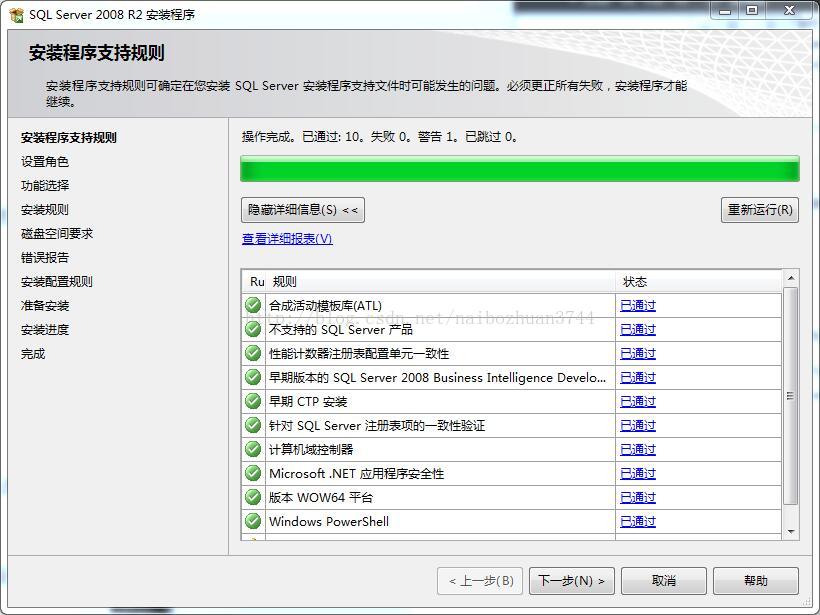Click the green check icon for Windows PowerShell
Image resolution: width=820 pixels, height=615 pixels.
tap(253, 521)
